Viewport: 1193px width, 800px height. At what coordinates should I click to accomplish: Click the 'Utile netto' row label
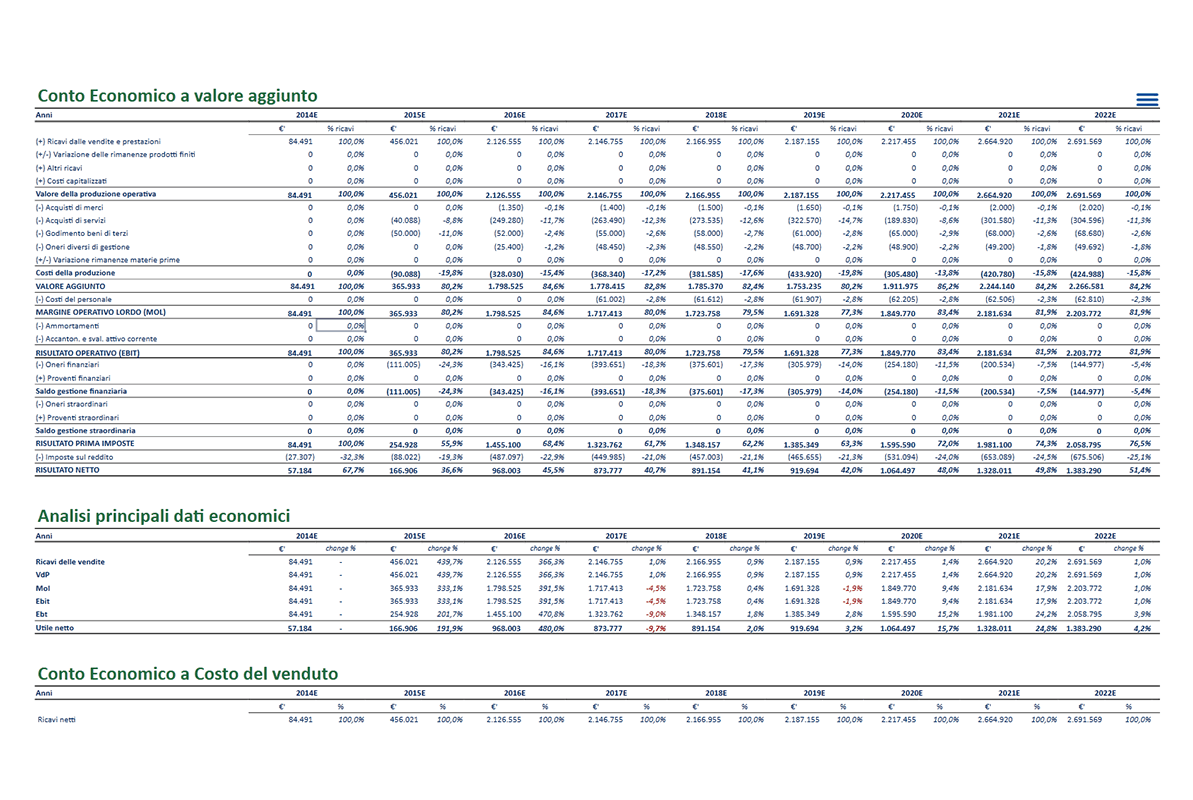(55, 628)
